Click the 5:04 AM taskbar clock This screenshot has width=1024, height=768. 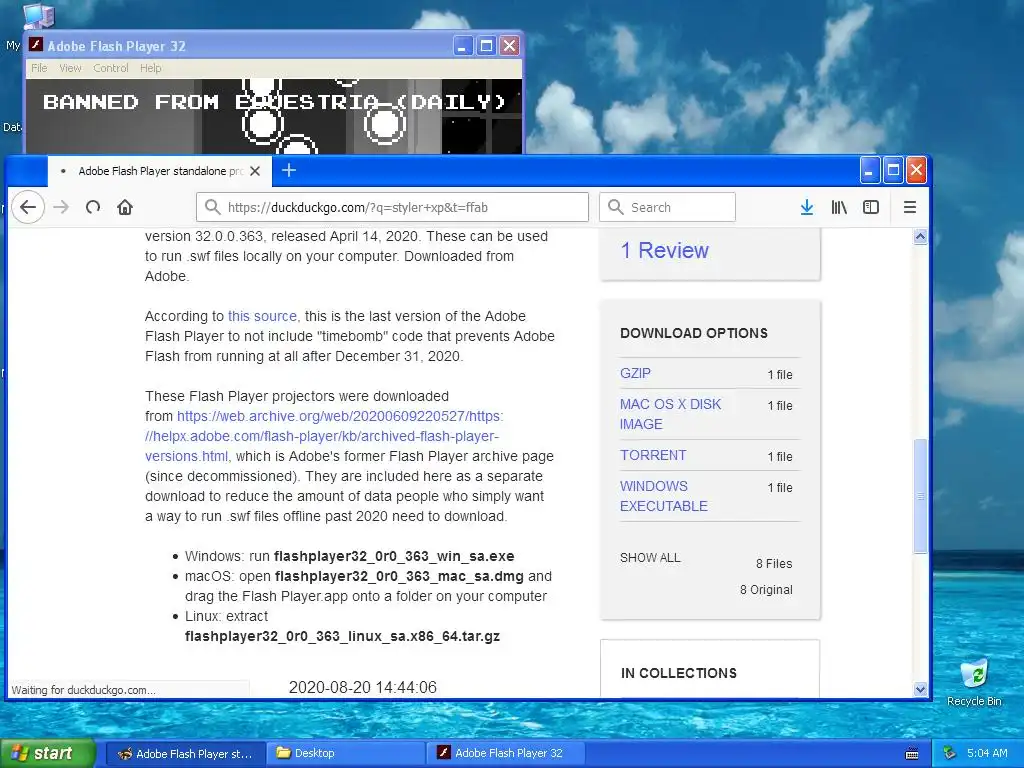pos(987,754)
